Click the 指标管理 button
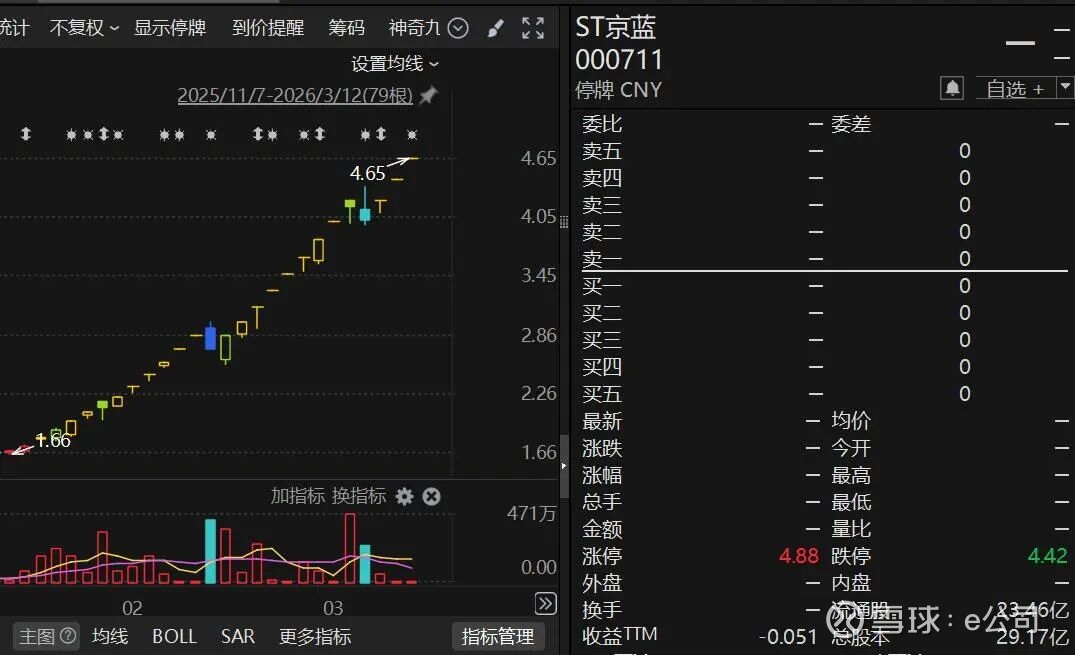Viewport: 1075px width, 655px height. pyautogui.click(x=498, y=636)
